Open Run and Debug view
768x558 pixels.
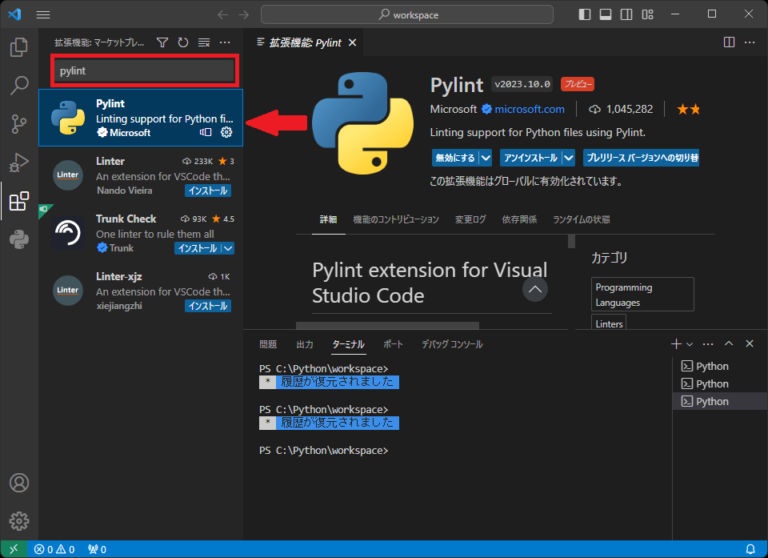[x=19, y=163]
